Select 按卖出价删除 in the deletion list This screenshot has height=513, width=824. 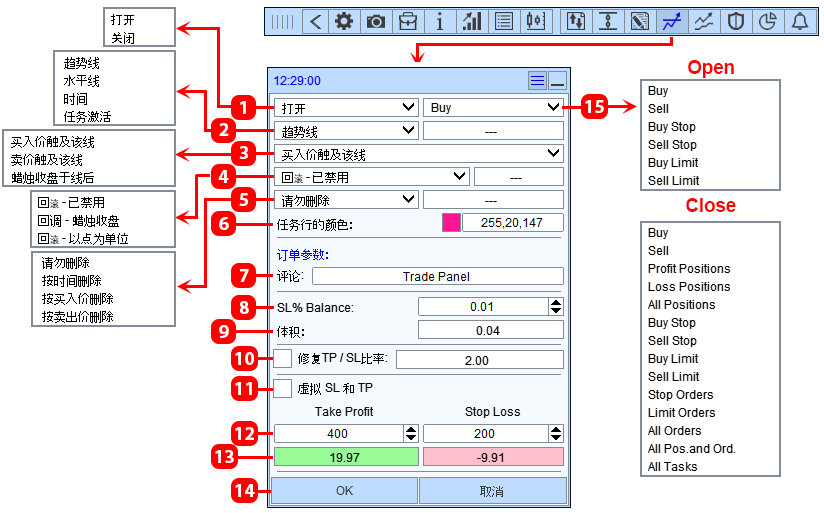(77, 316)
